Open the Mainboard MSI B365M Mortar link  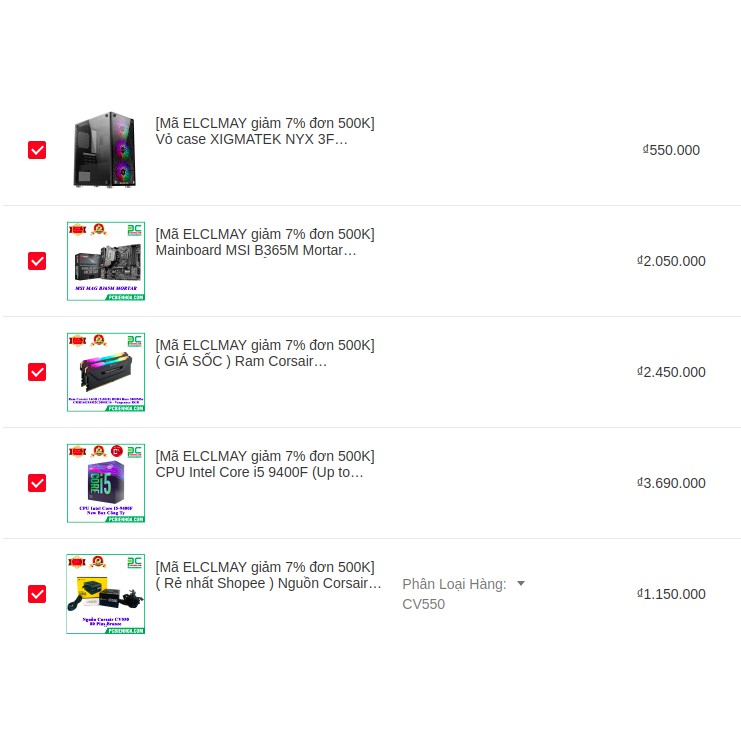pos(256,250)
